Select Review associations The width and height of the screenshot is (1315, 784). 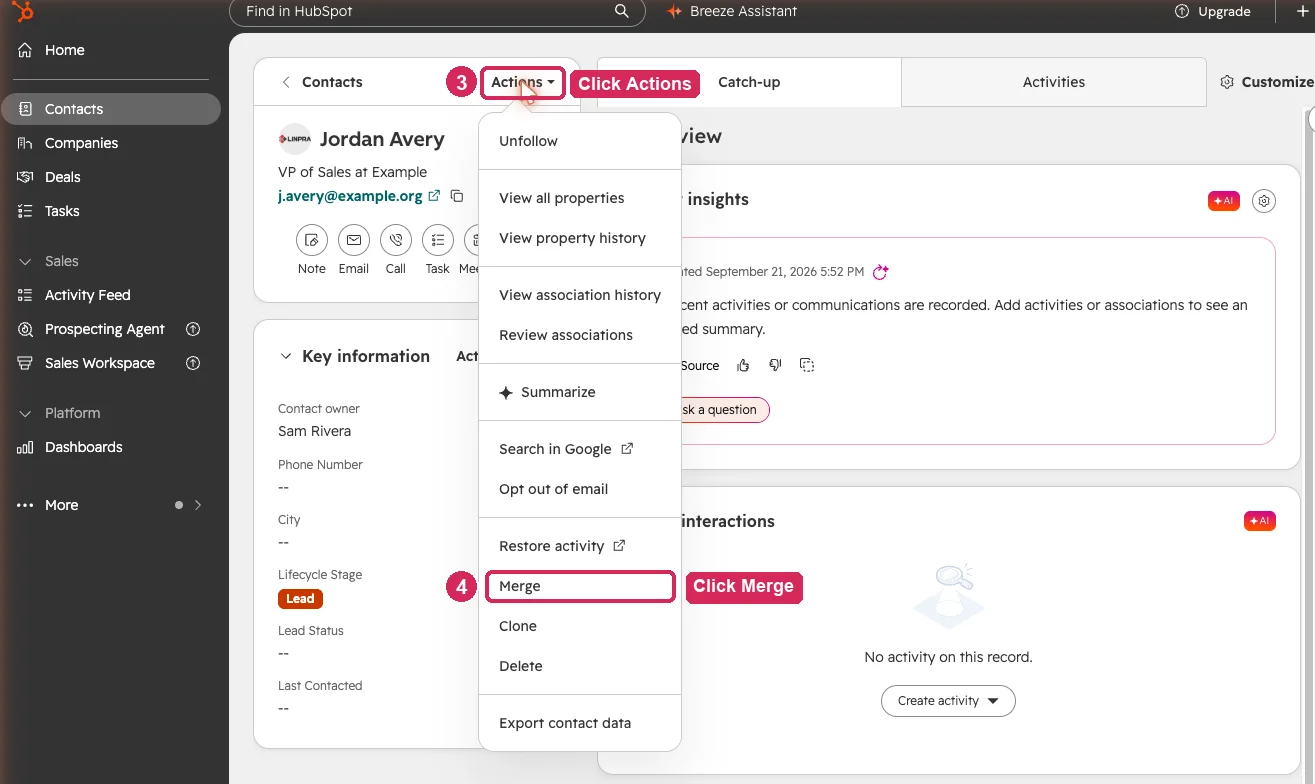click(x=580, y=335)
